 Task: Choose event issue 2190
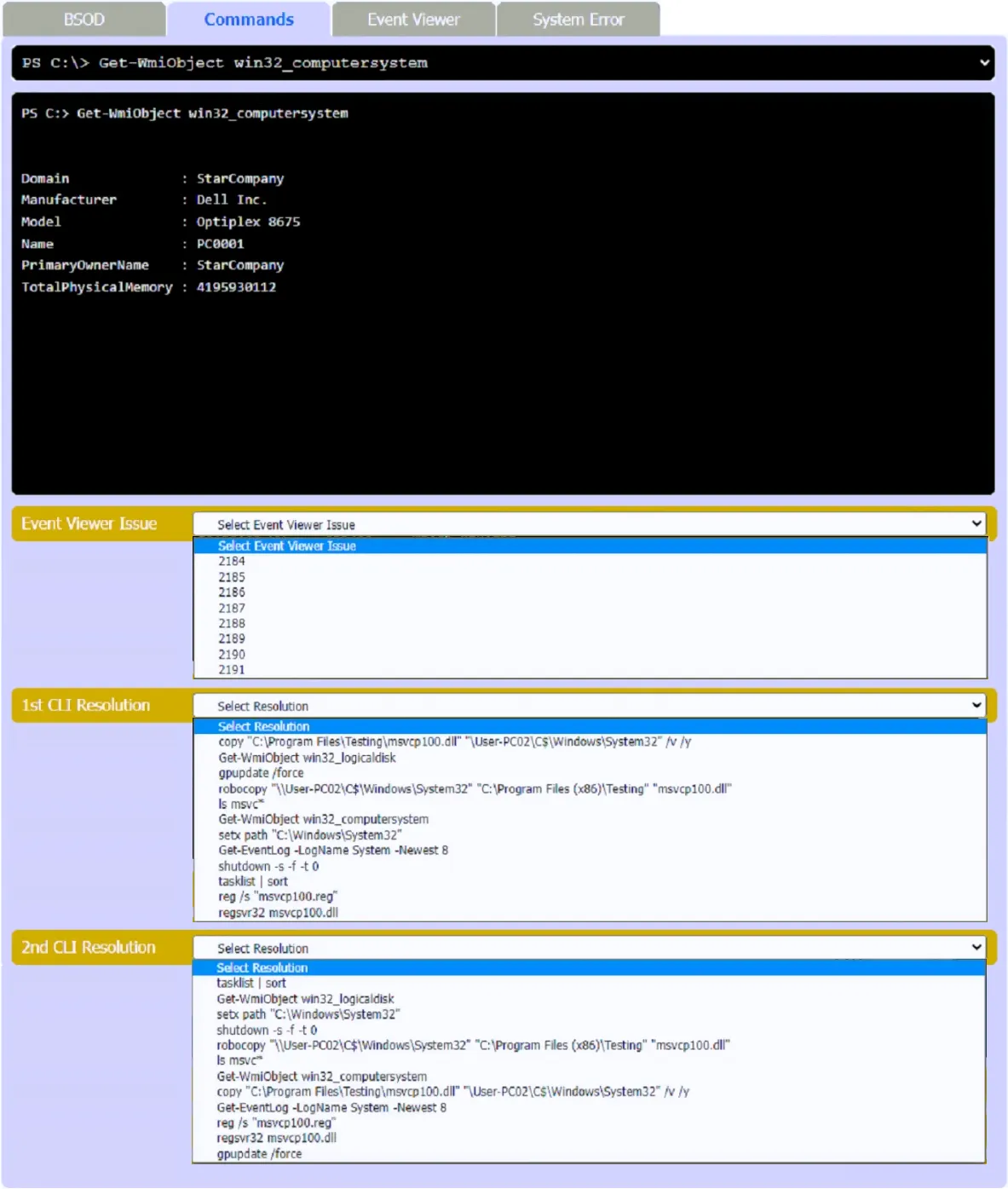click(590, 655)
